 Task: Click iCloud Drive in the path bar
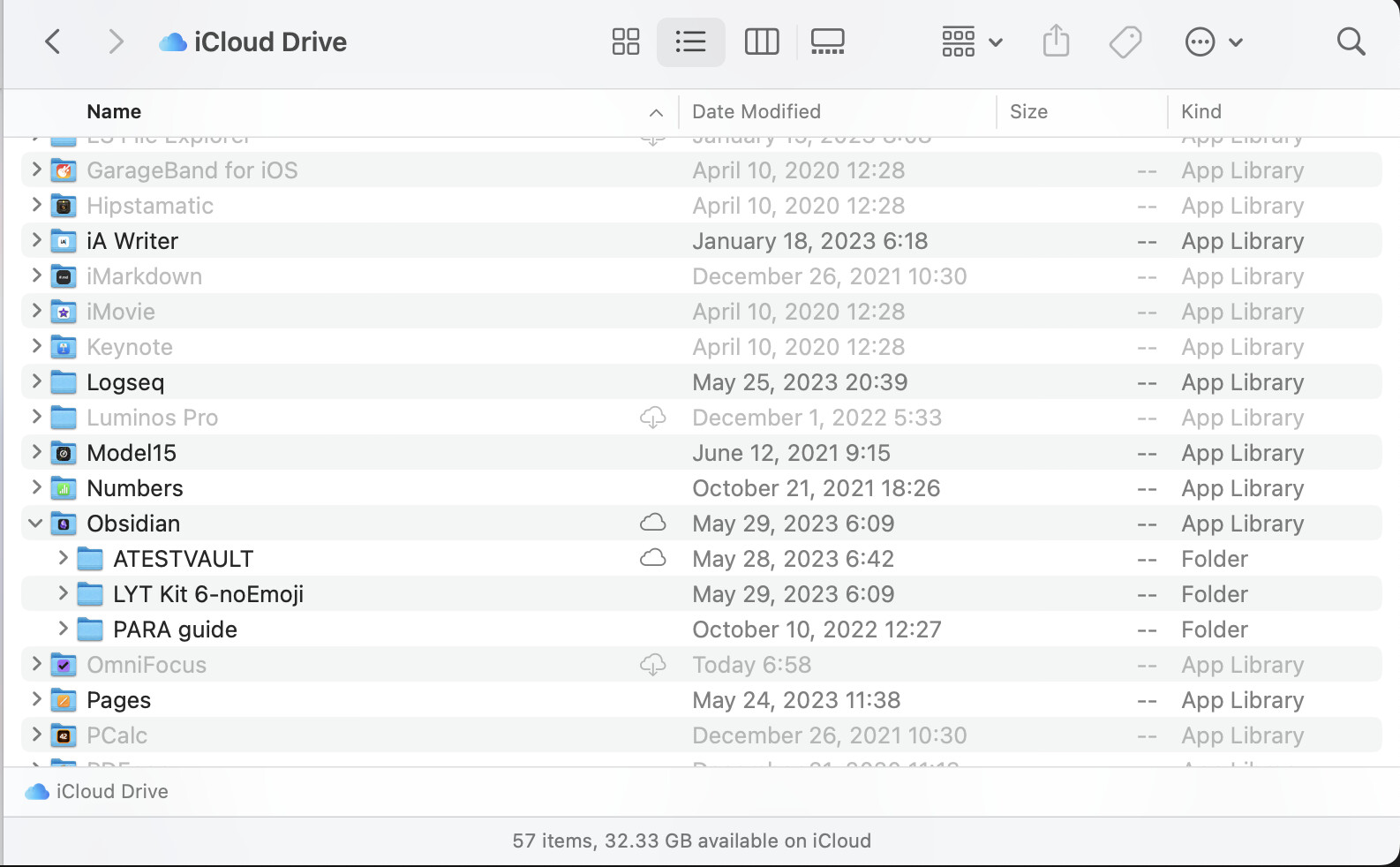pyautogui.click(x=96, y=791)
